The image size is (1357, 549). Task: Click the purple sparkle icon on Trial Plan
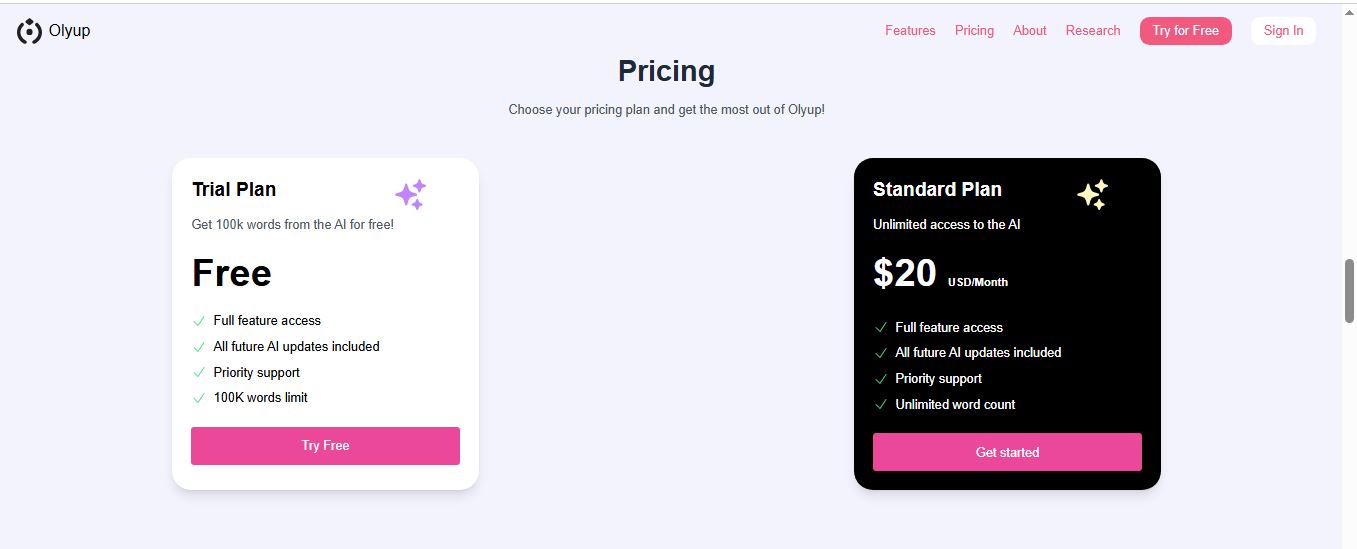[410, 194]
